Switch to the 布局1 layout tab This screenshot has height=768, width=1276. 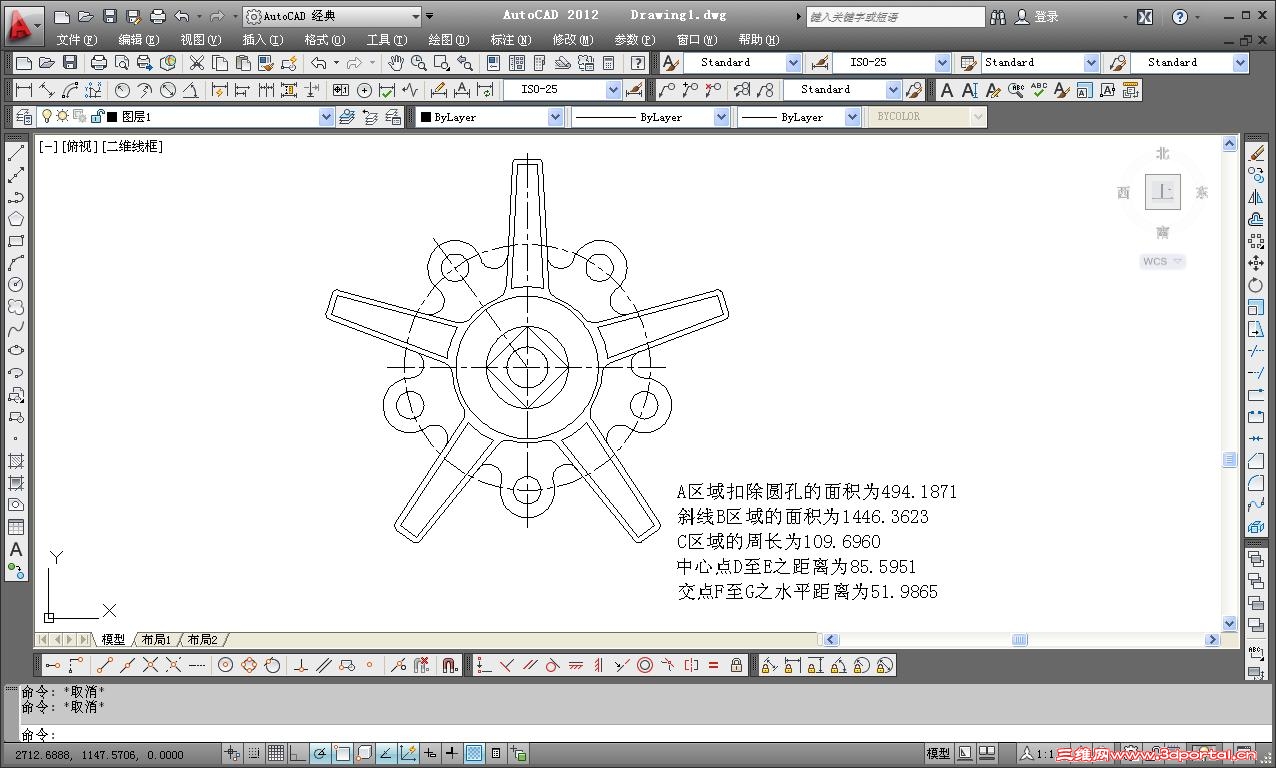(x=155, y=639)
